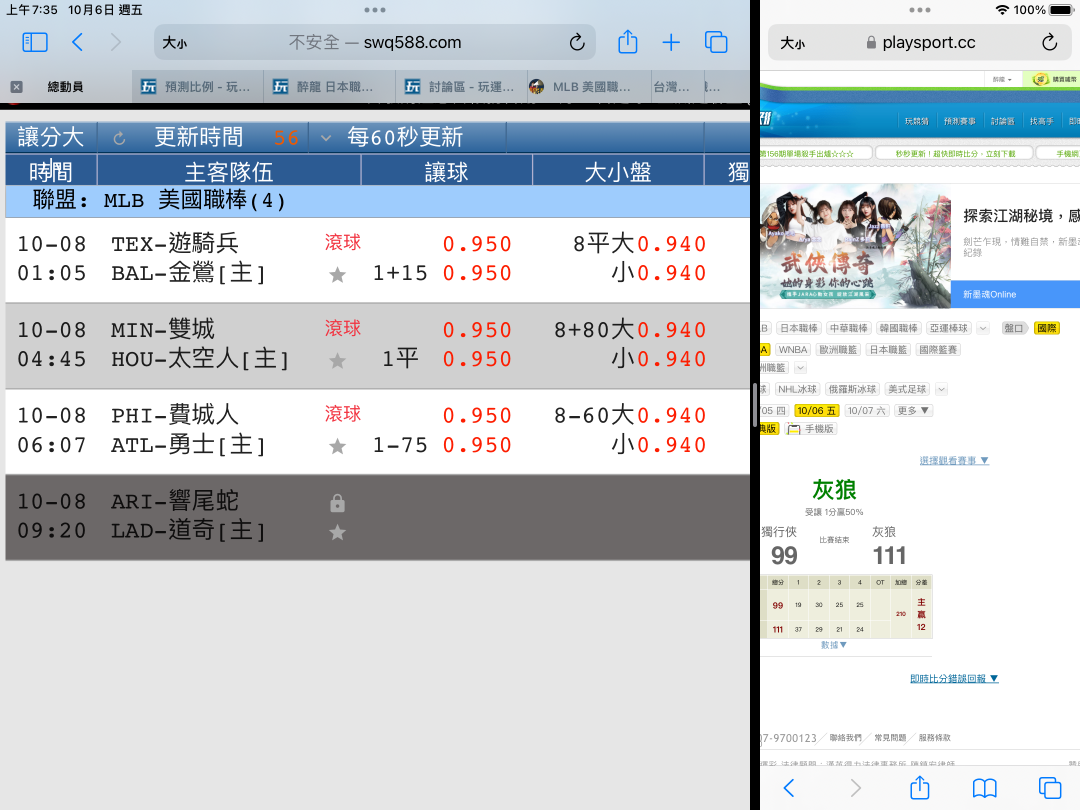Viewport: 1080px width, 810px height.
Task: Filter by 中華職棒 league
Action: pos(849,329)
